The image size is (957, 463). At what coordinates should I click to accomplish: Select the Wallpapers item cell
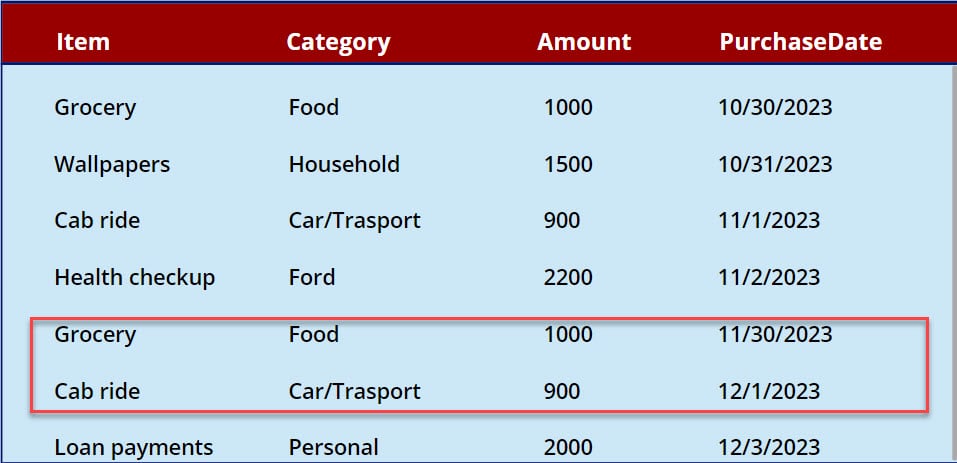click(x=112, y=165)
